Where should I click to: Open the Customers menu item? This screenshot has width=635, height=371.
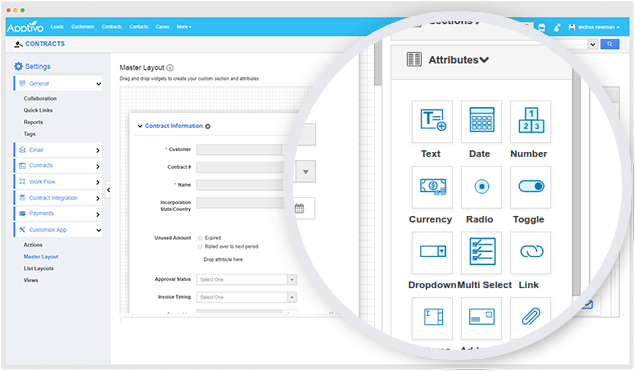point(83,27)
